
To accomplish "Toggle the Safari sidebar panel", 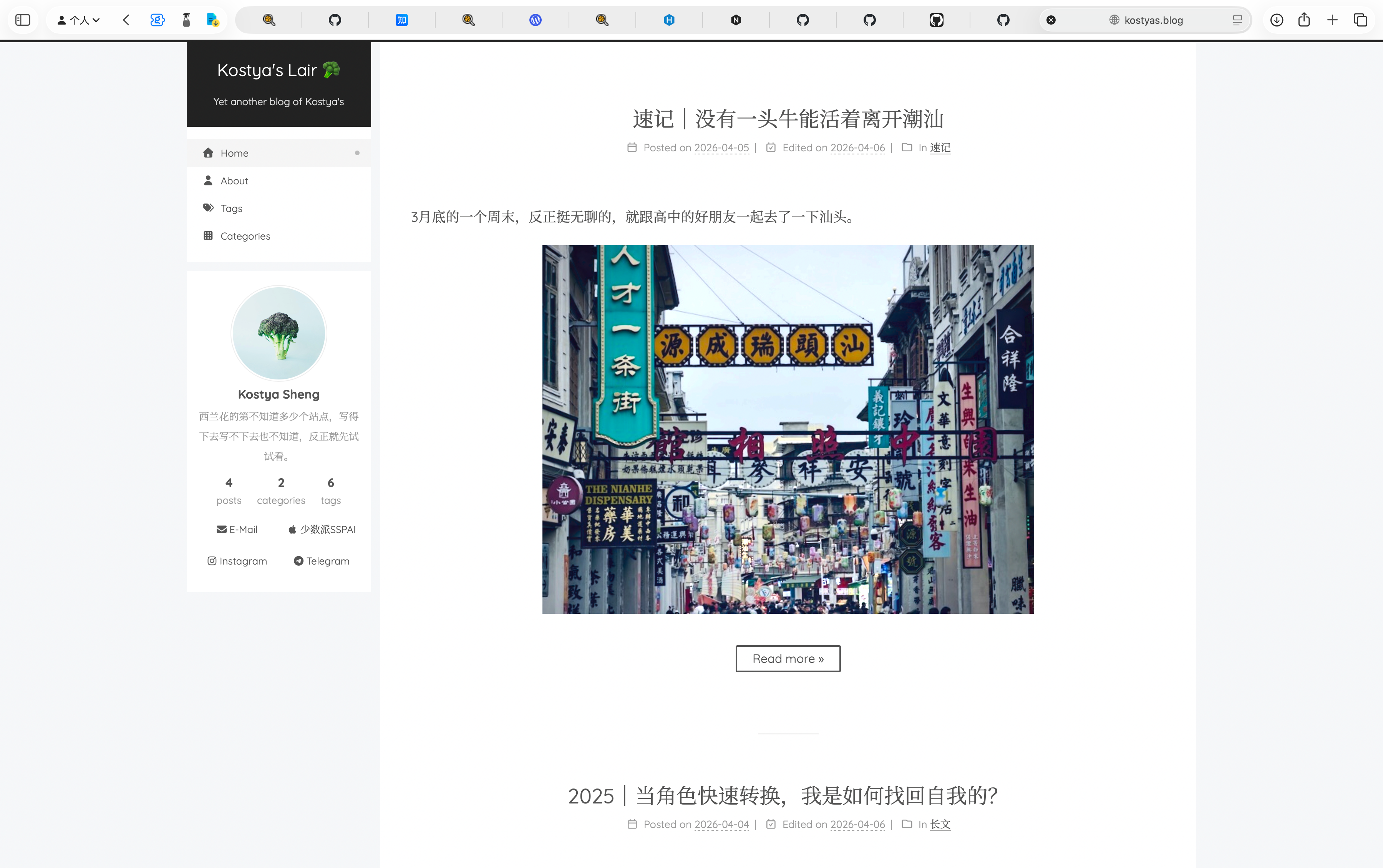I will click(x=23, y=20).
